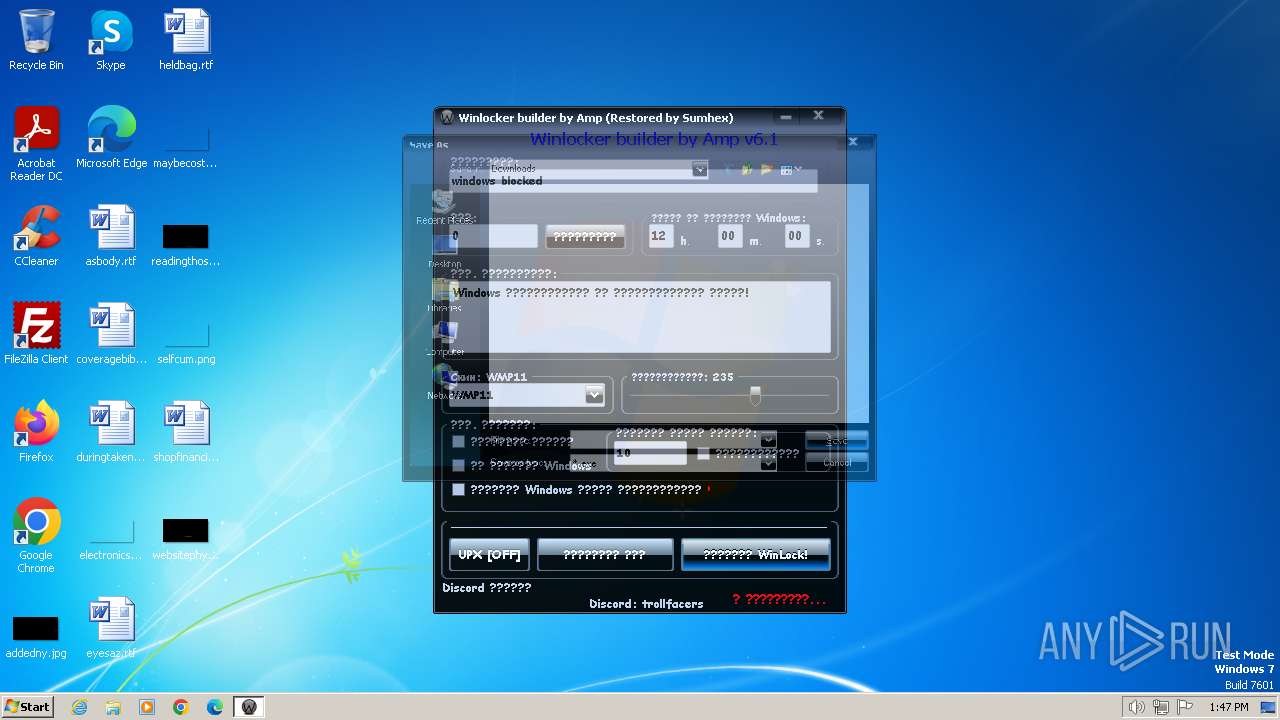Viewport: 1280px width, 720px height.
Task: Click the network icon in system tray
Action: pyautogui.click(x=1161, y=707)
